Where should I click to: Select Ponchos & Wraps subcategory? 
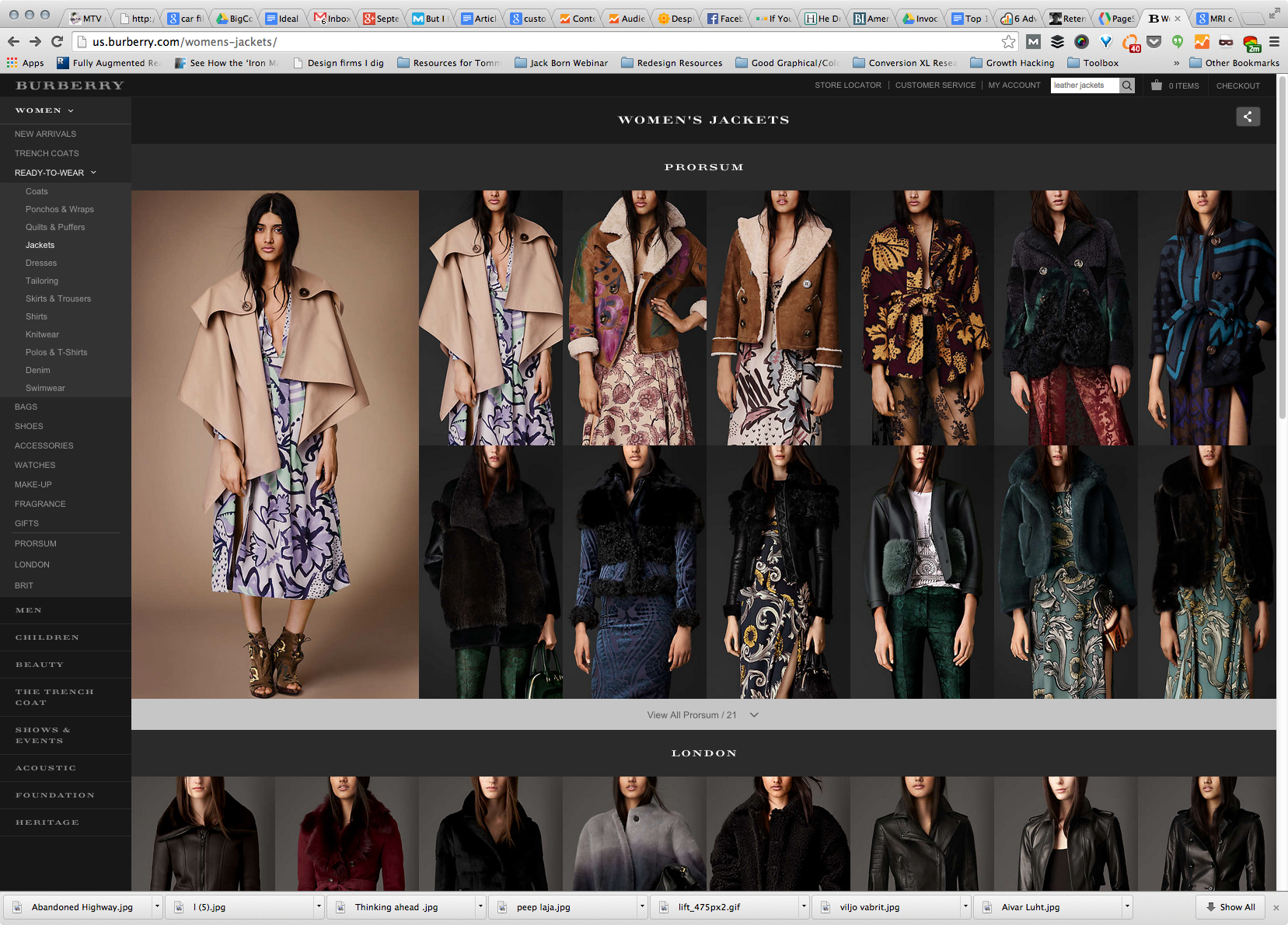(59, 209)
